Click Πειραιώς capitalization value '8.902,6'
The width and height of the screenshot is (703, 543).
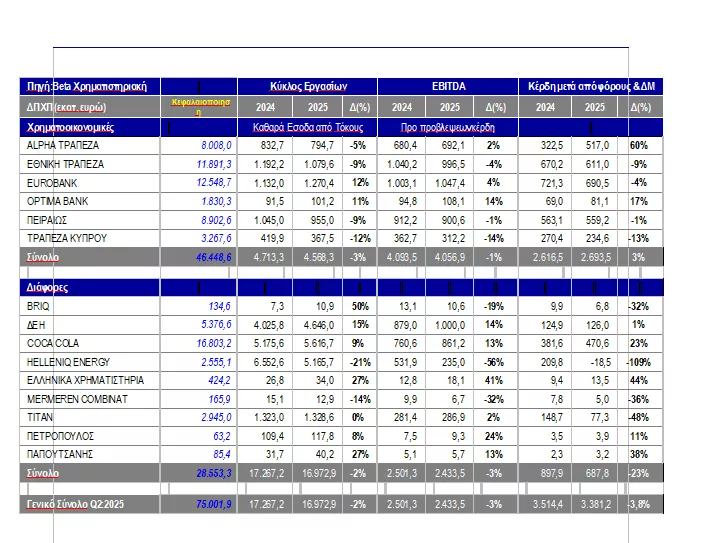216,220
